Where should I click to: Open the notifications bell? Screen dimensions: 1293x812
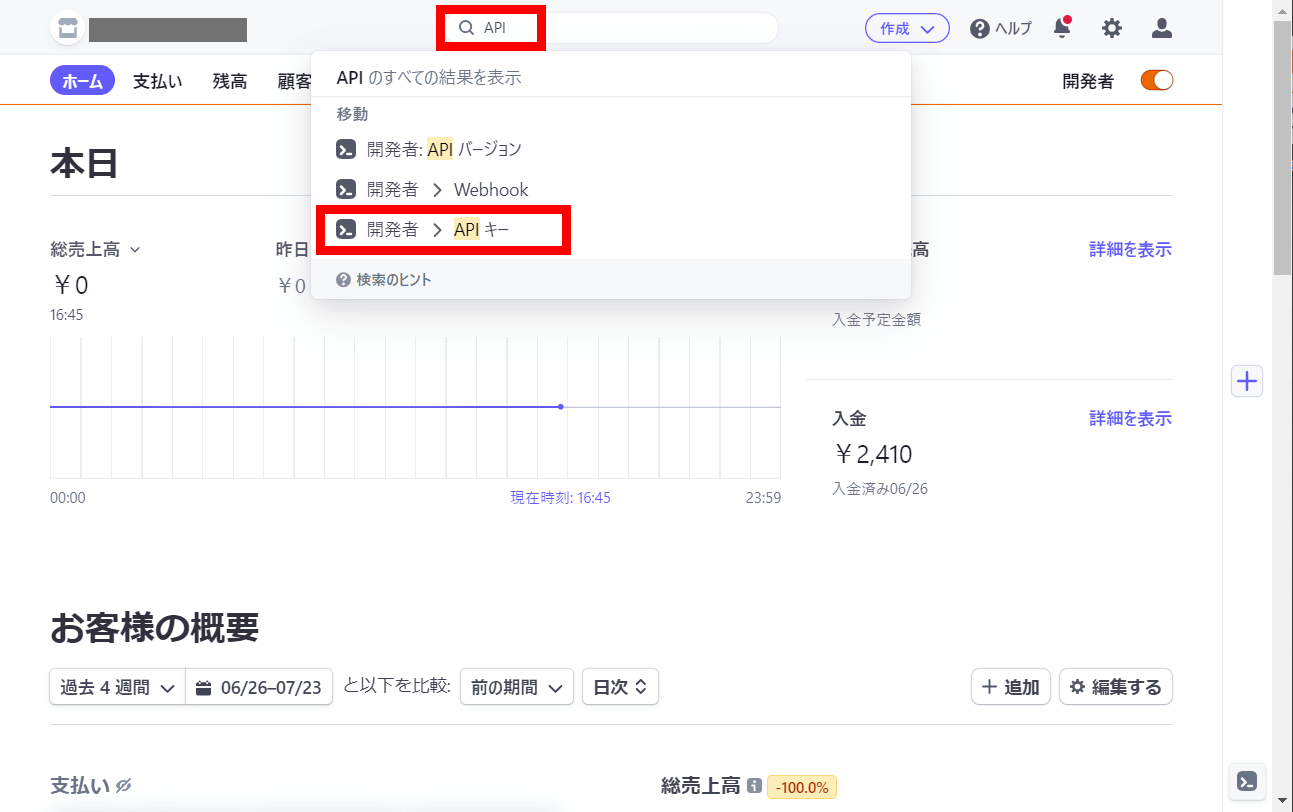1062,28
